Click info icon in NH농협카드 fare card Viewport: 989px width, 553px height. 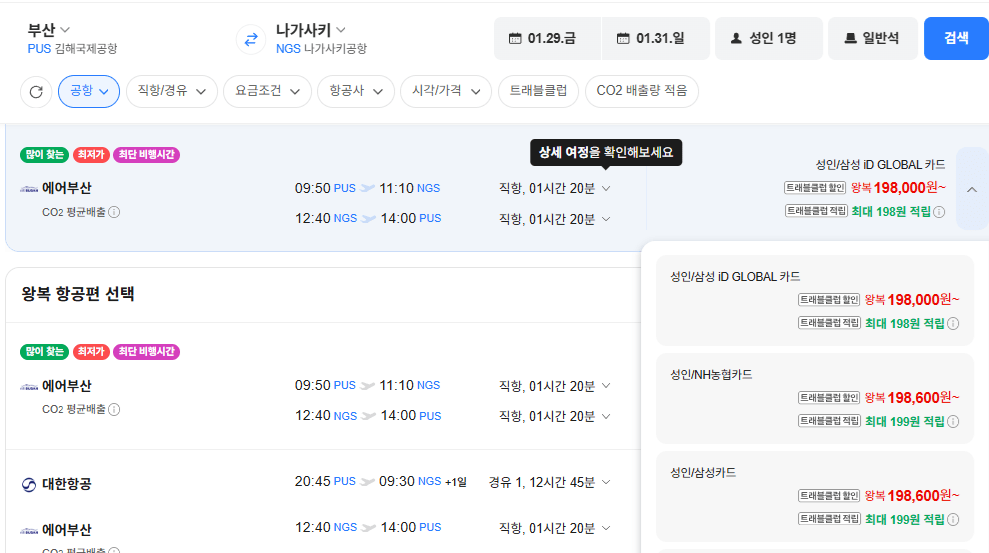(x=953, y=421)
